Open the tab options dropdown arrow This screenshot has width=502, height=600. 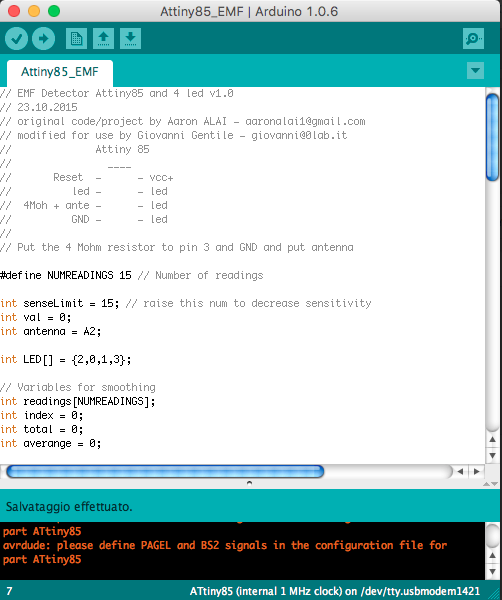475,71
